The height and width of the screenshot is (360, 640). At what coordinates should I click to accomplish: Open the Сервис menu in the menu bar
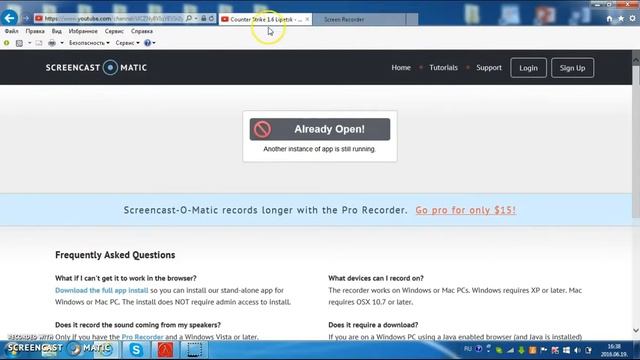pos(114,31)
